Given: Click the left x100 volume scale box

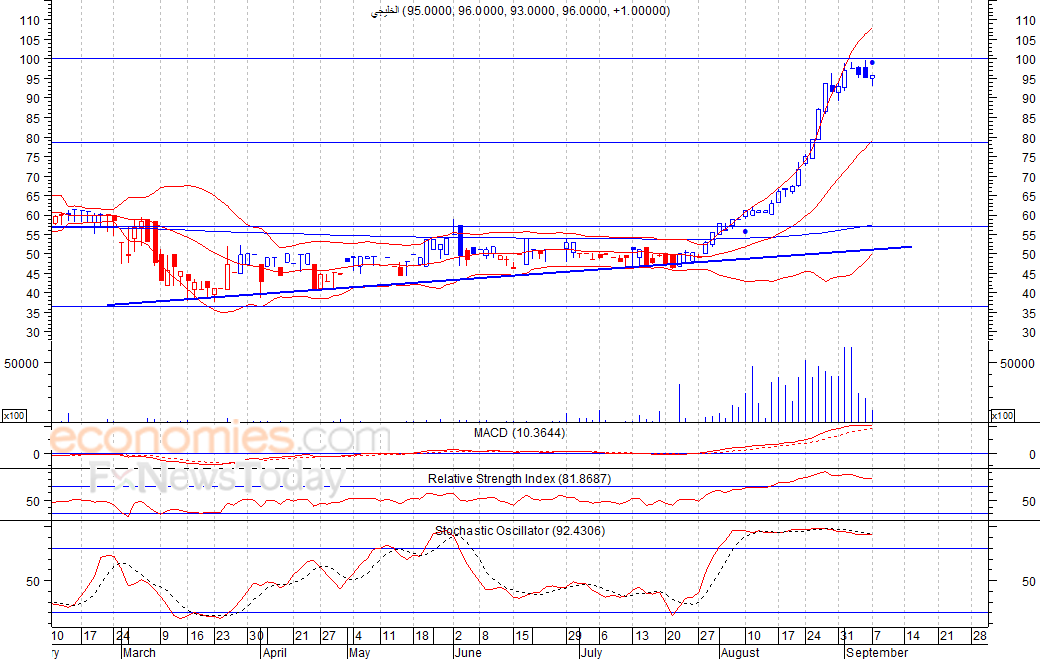Looking at the screenshot, I should click(x=14, y=415).
